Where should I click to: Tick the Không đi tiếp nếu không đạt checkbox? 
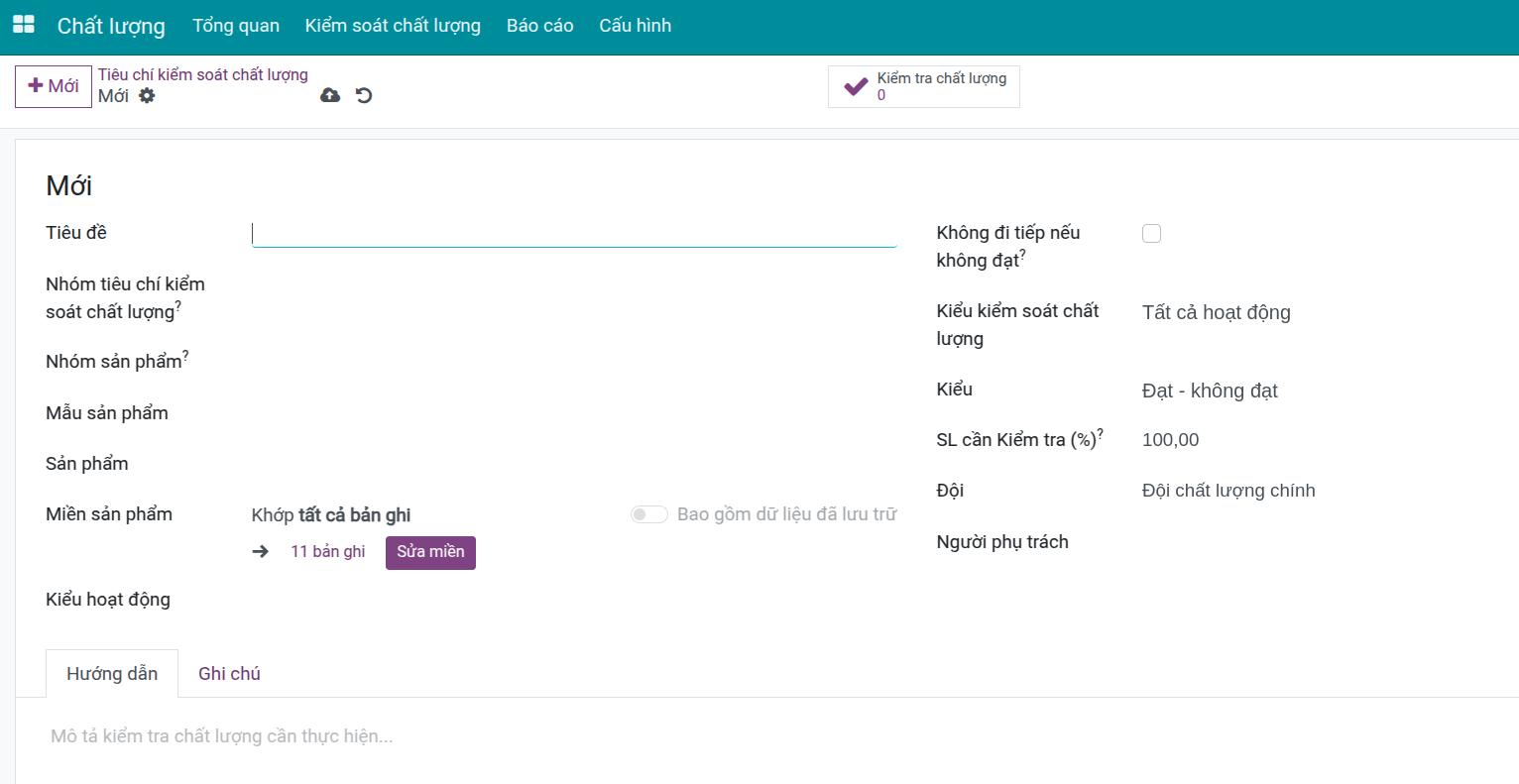(1151, 234)
